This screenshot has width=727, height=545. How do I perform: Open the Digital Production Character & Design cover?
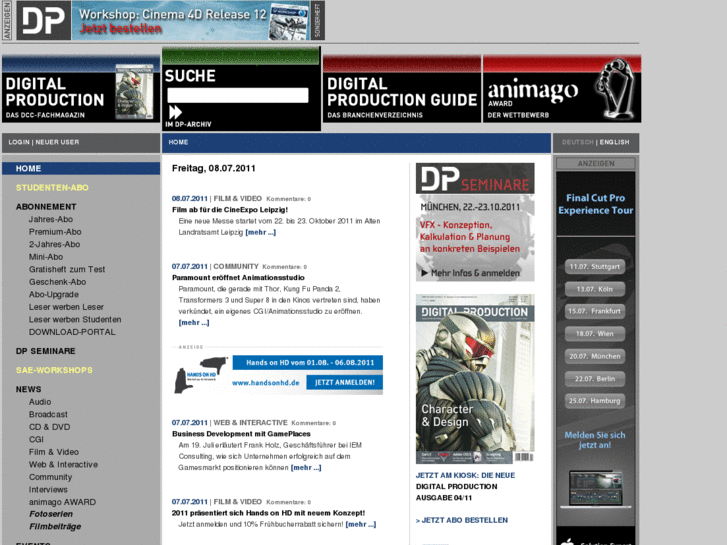point(475,379)
